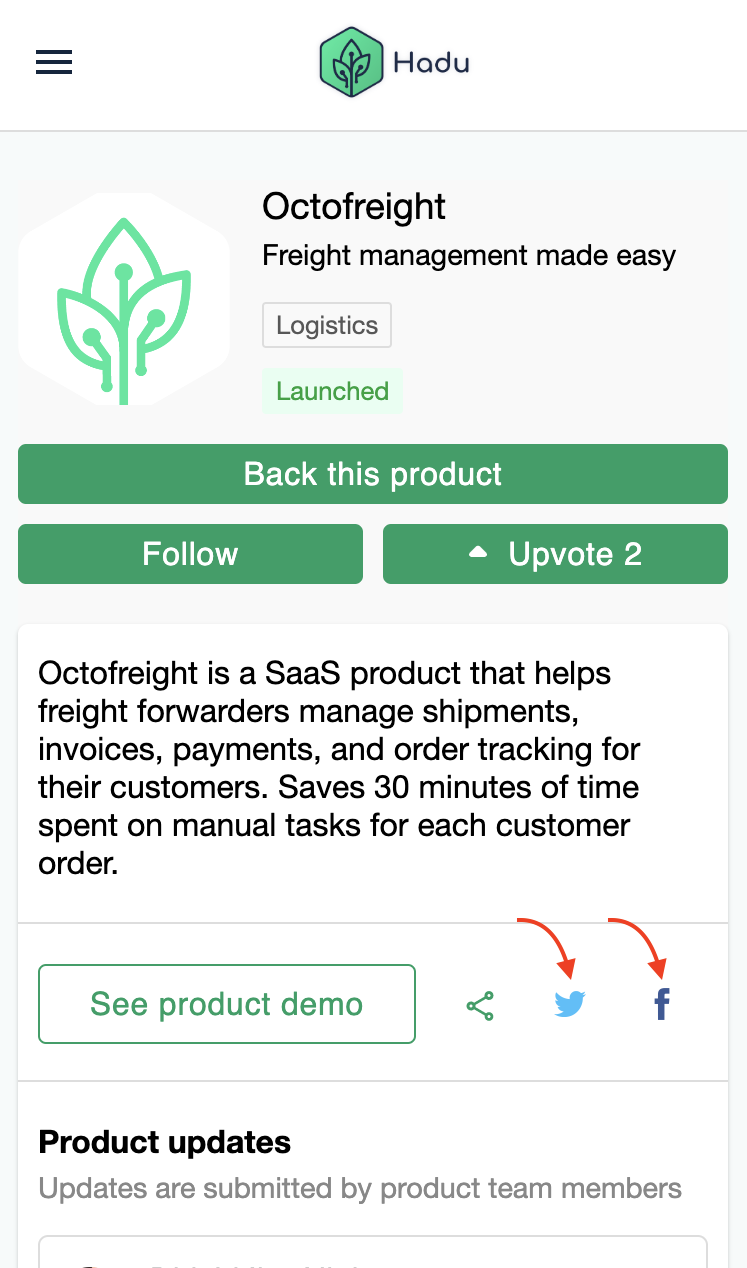Click the Hadu hexagon leaf logo
The image size is (747, 1268).
351,62
